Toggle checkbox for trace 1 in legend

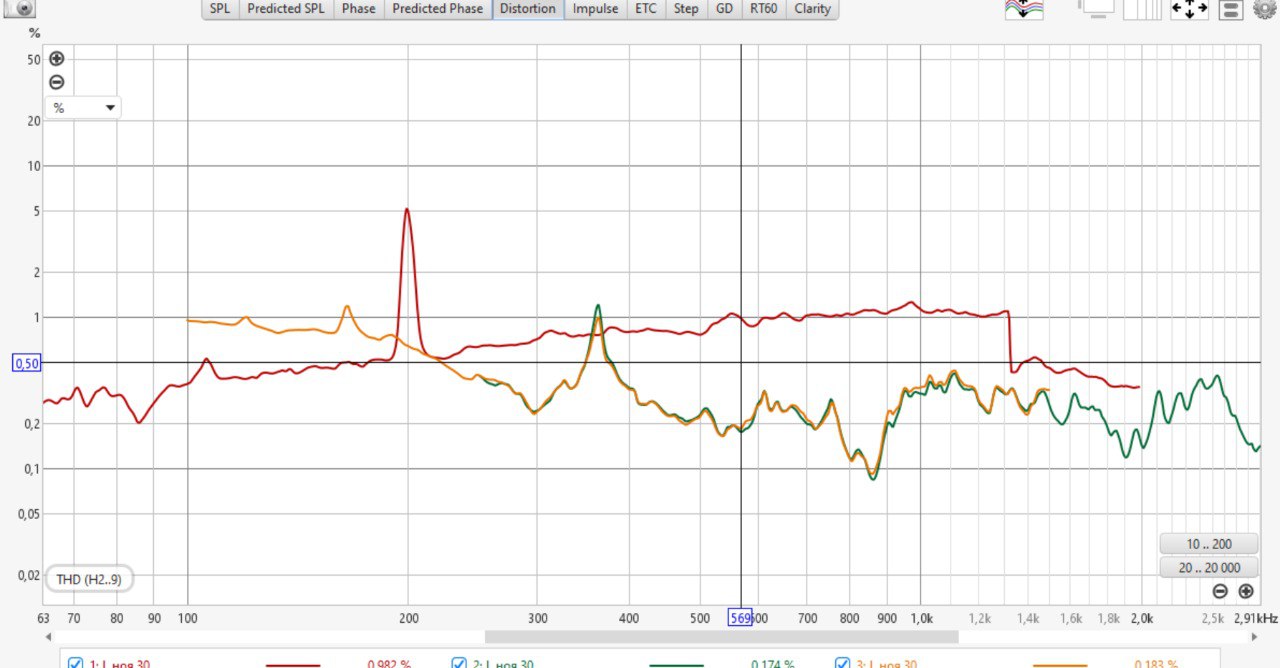[75, 663]
